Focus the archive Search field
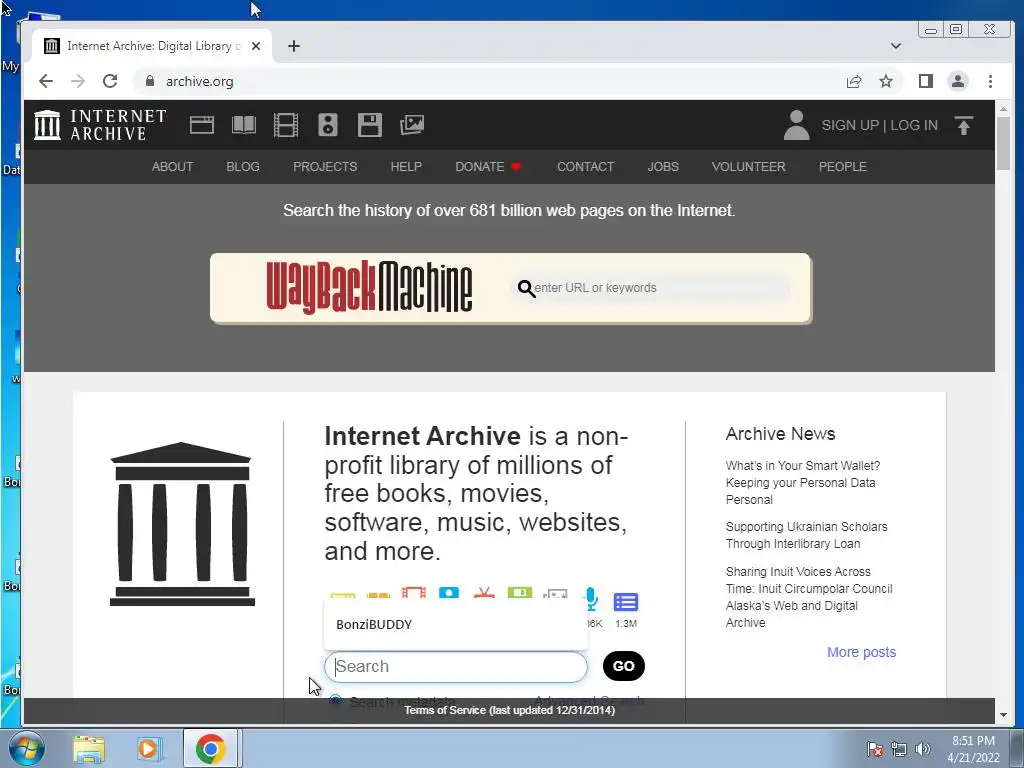Viewport: 1024px width, 768px height. (x=456, y=667)
